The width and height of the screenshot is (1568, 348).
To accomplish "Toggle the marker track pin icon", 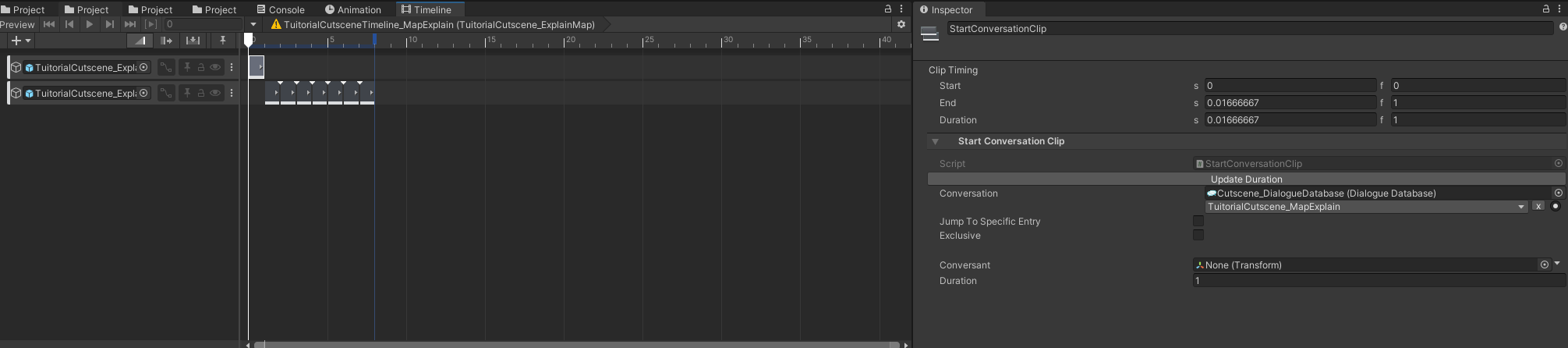I will click(x=223, y=41).
